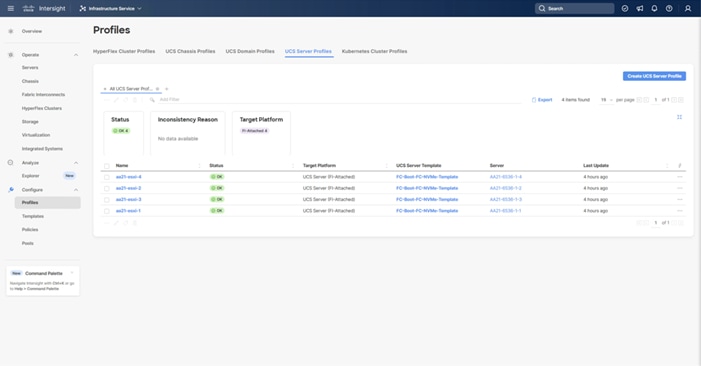
Task: Open the user profile icon
Action: 688,8
